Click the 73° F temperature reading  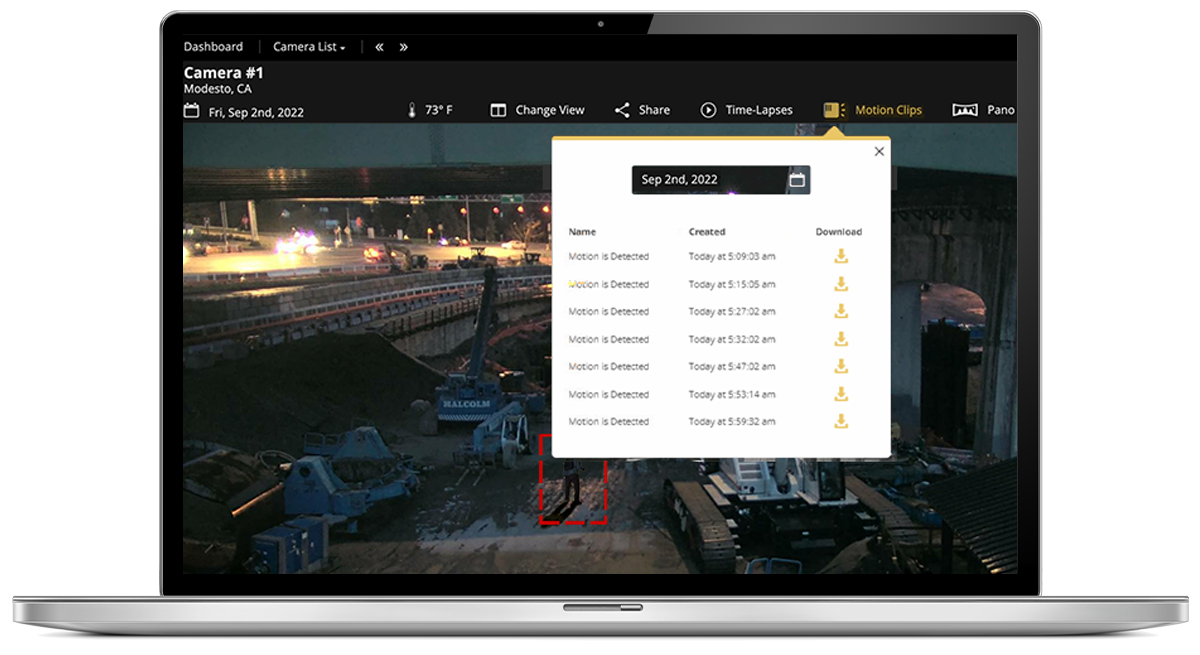point(439,110)
